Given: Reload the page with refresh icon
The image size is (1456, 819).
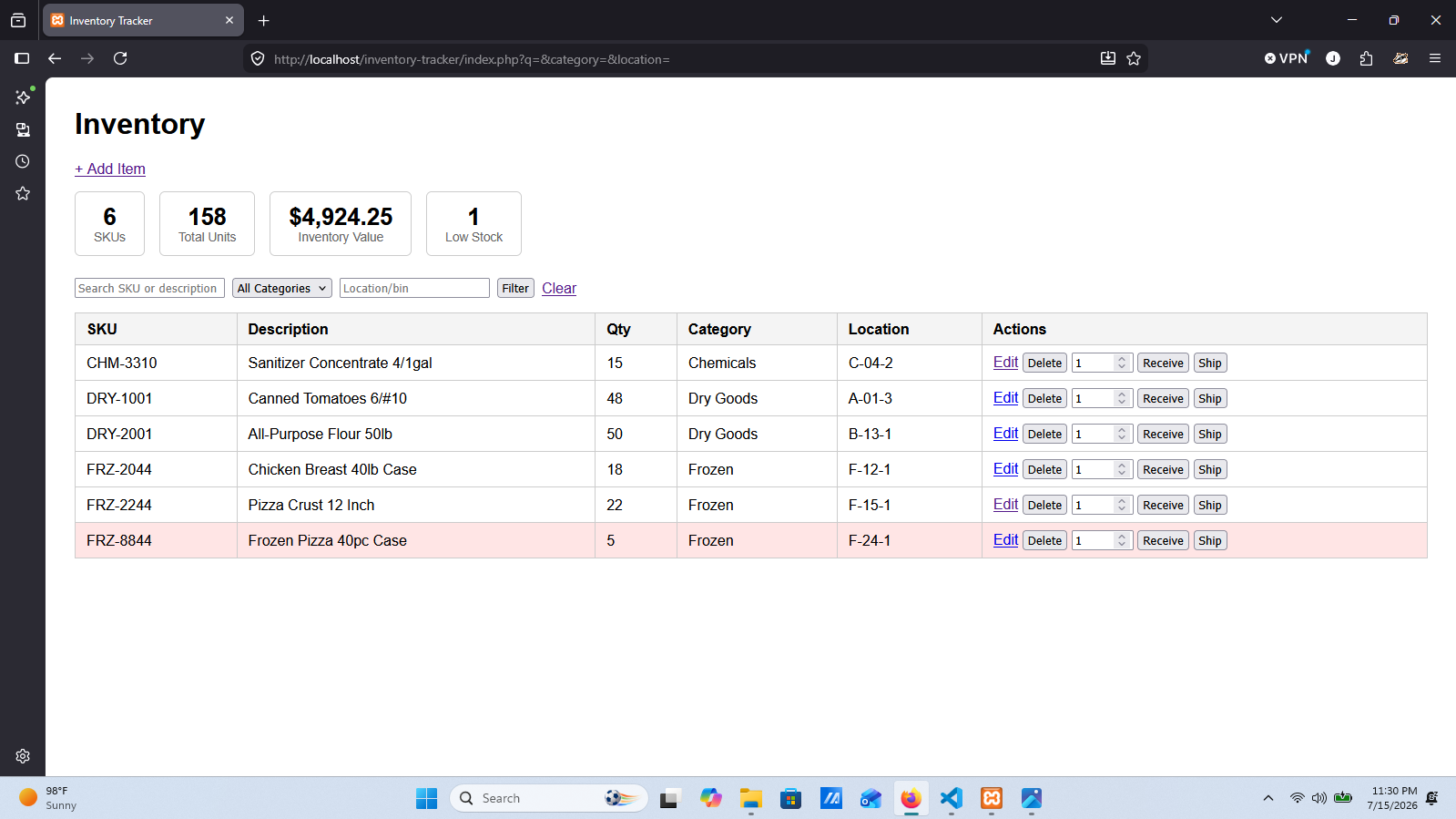Looking at the screenshot, I should 120,58.
